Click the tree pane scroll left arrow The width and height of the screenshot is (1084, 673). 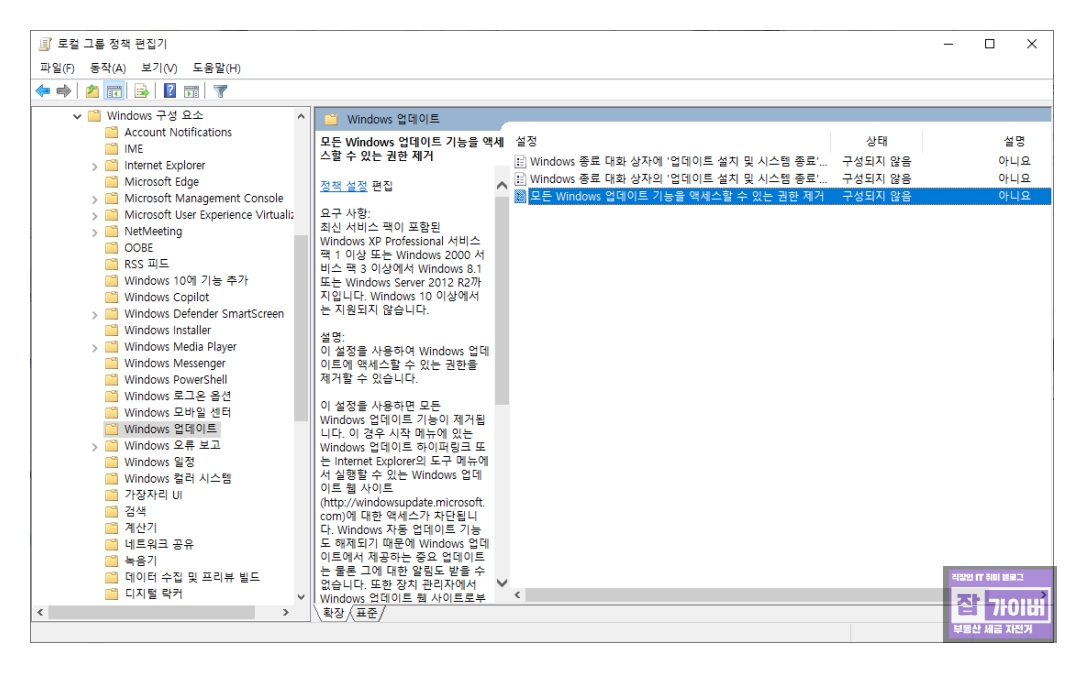click(x=40, y=613)
